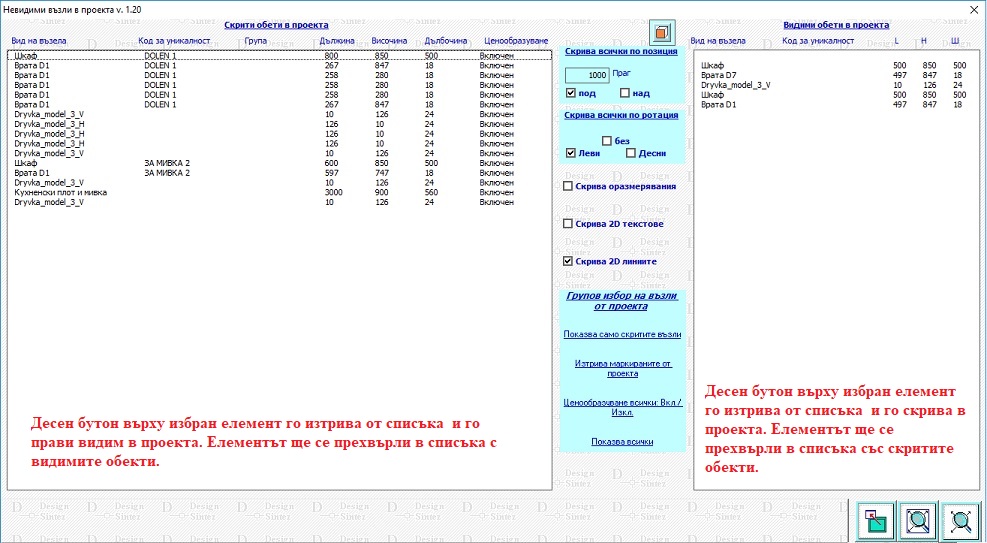
Task: Click the 'Скрити обети в проекта' heading
Action: [276, 25]
